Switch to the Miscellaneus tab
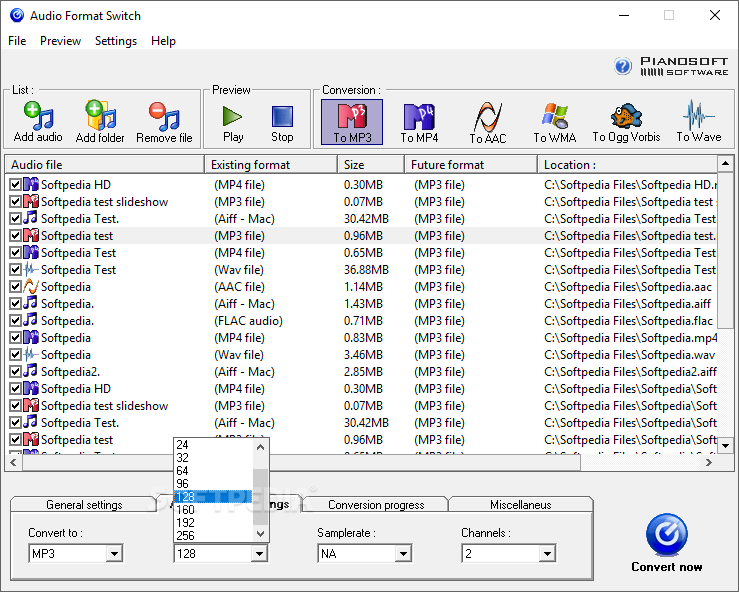 coord(520,504)
